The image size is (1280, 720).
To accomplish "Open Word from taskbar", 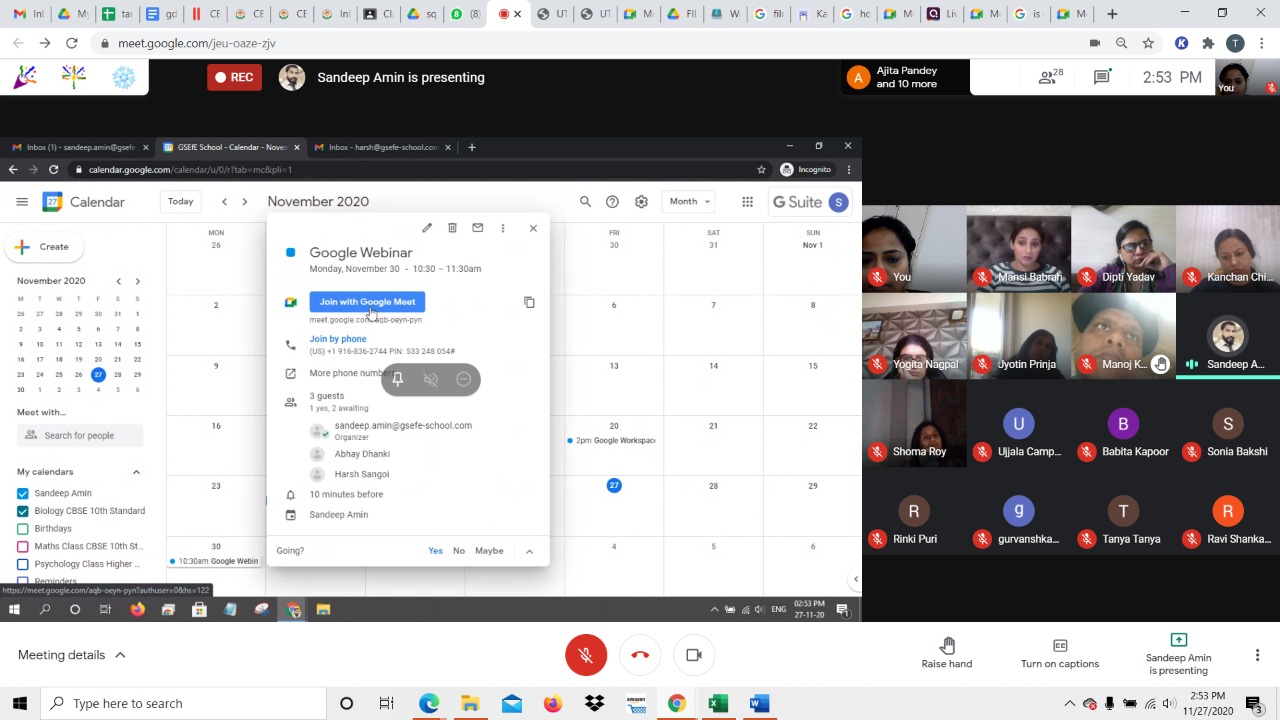I will (758, 703).
